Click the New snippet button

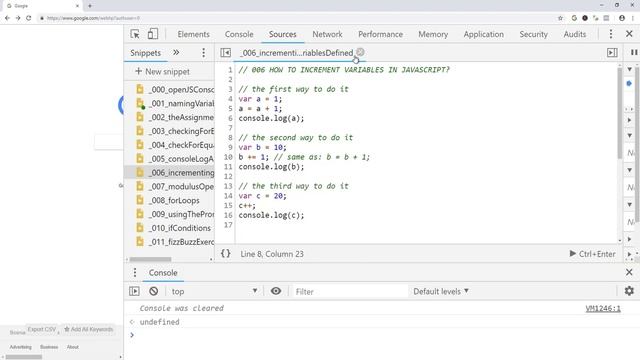pos(162,71)
